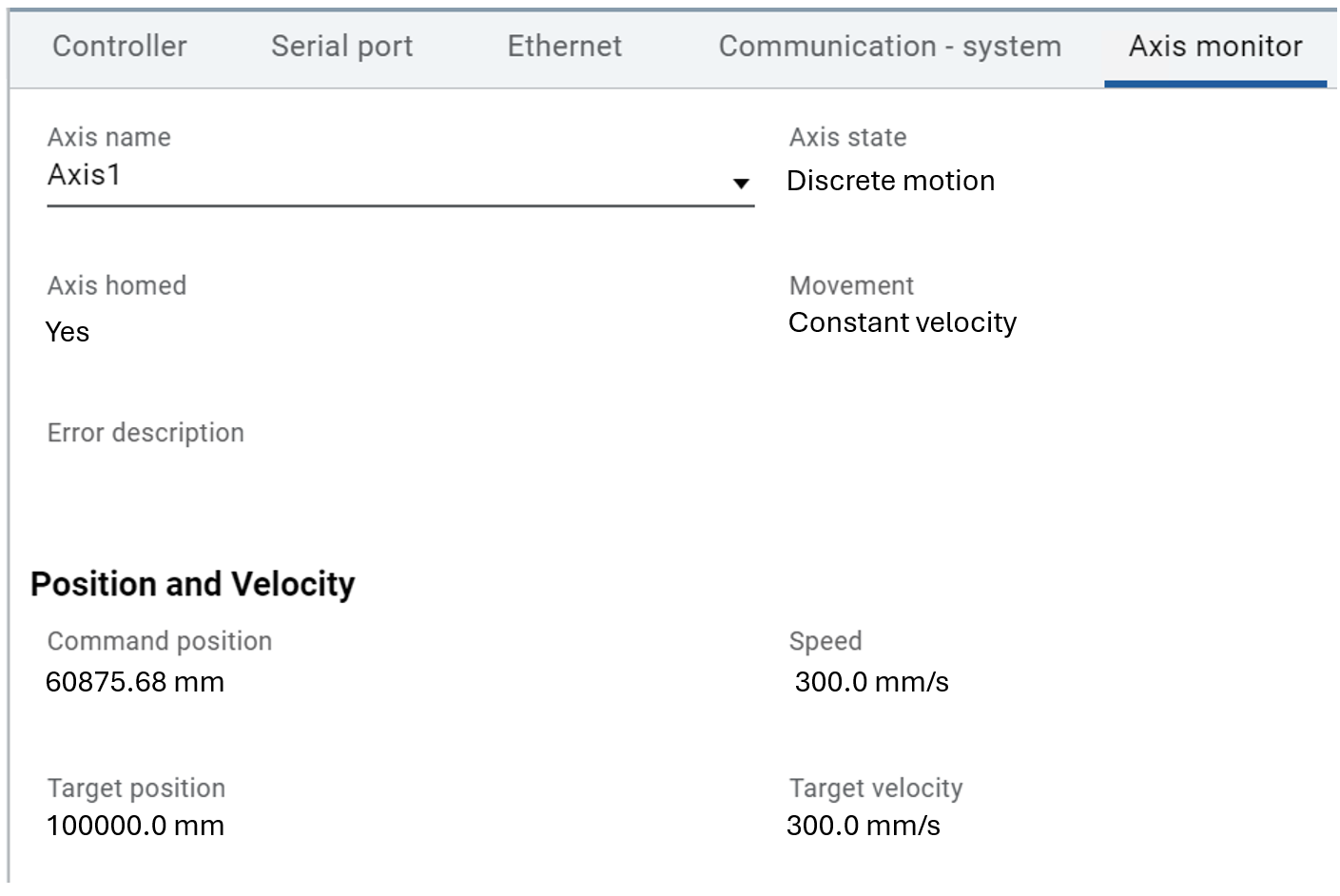Screen dimensions: 1340x896
Task: Click the Axis monitor tab
Action: 1214,47
